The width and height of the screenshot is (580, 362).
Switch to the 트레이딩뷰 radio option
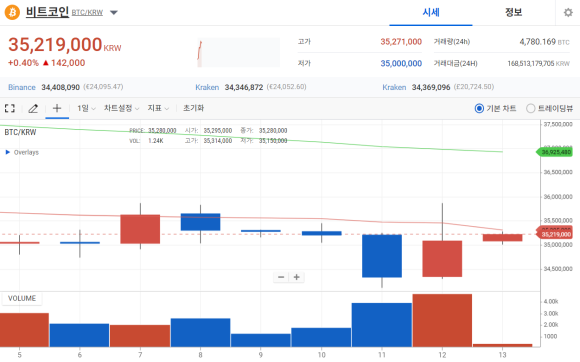click(550, 108)
